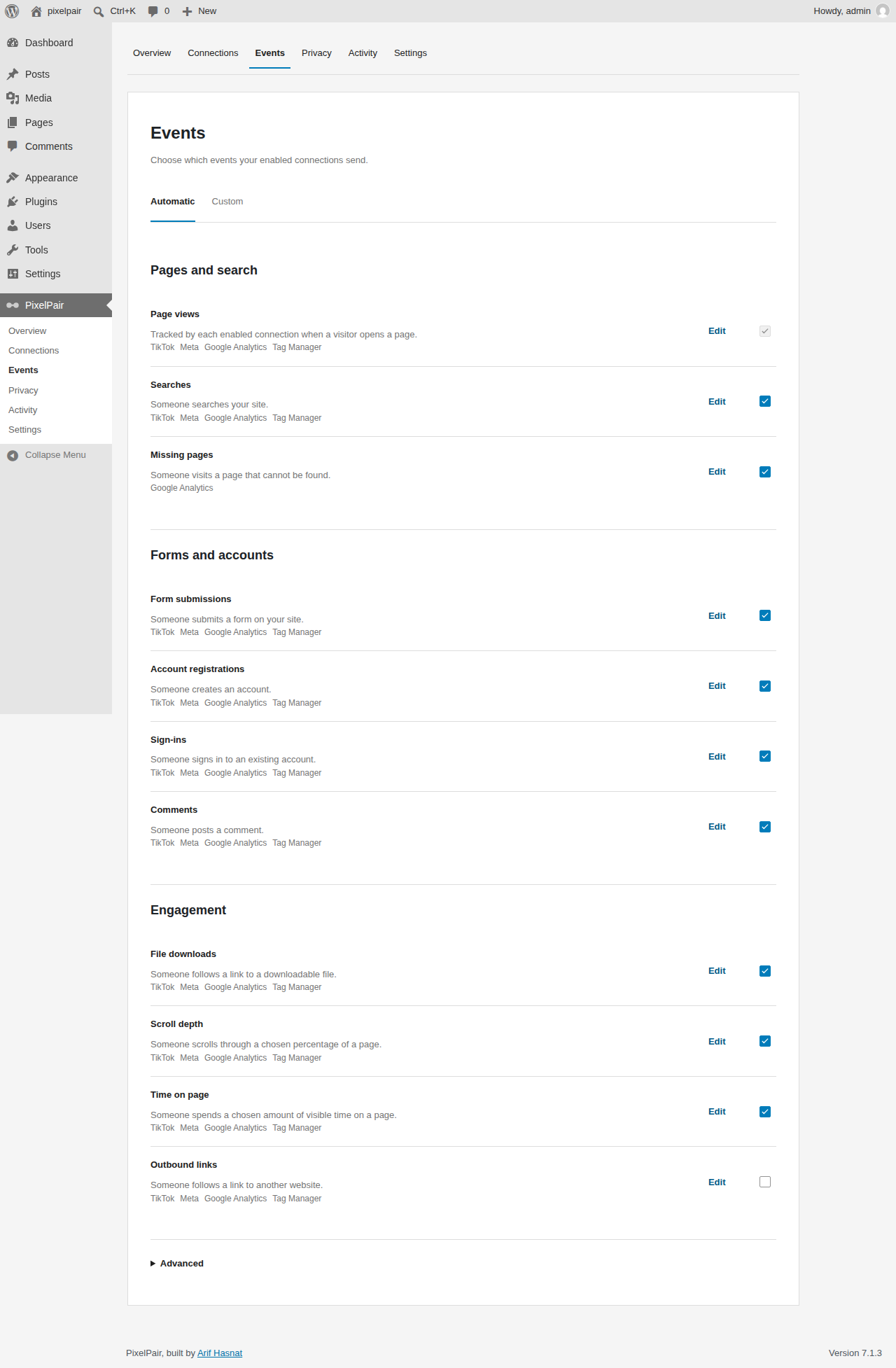896x1368 pixels.
Task: Uncheck the Comments event checkbox
Action: point(765,827)
